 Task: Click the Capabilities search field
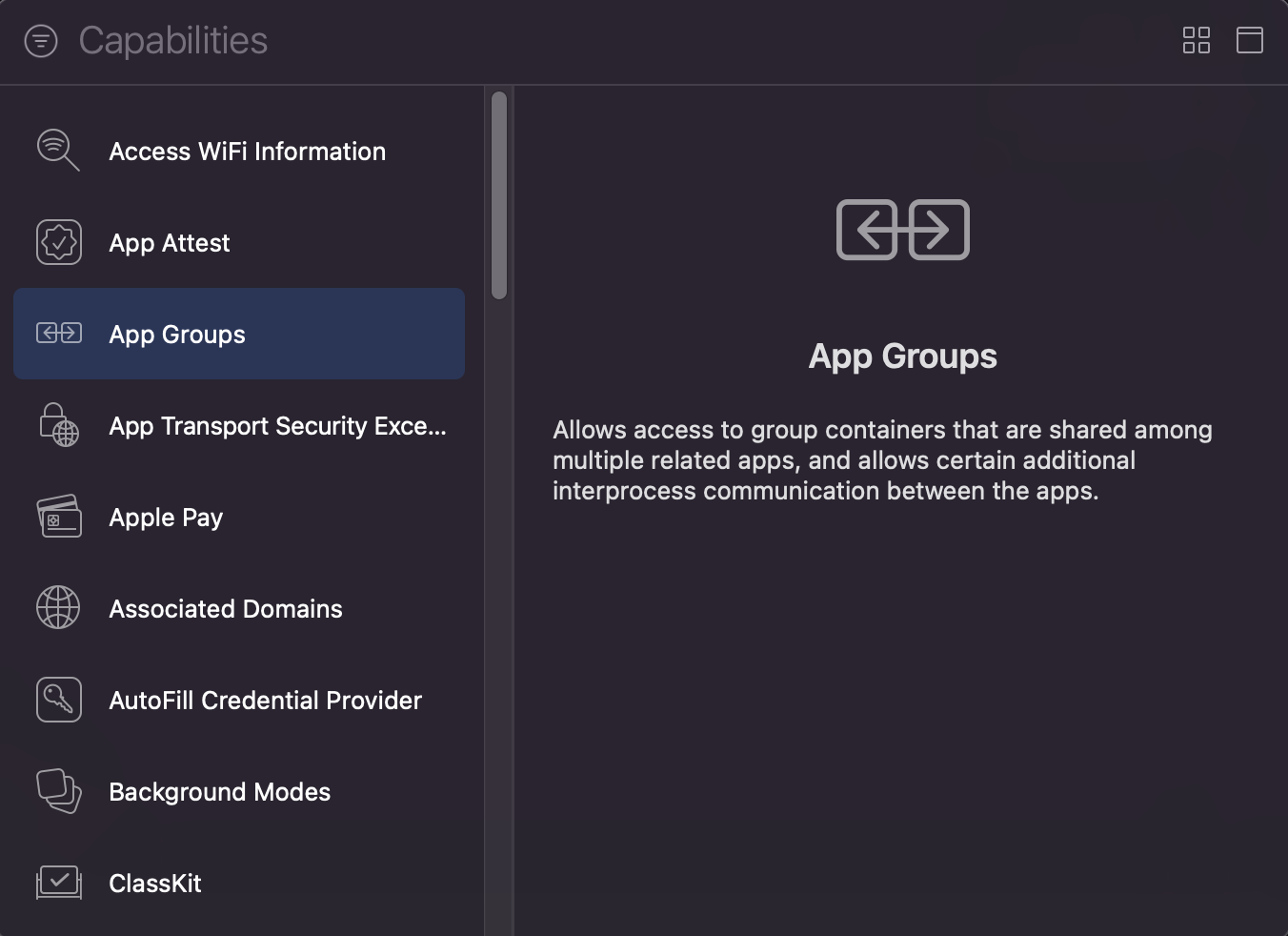point(619,41)
